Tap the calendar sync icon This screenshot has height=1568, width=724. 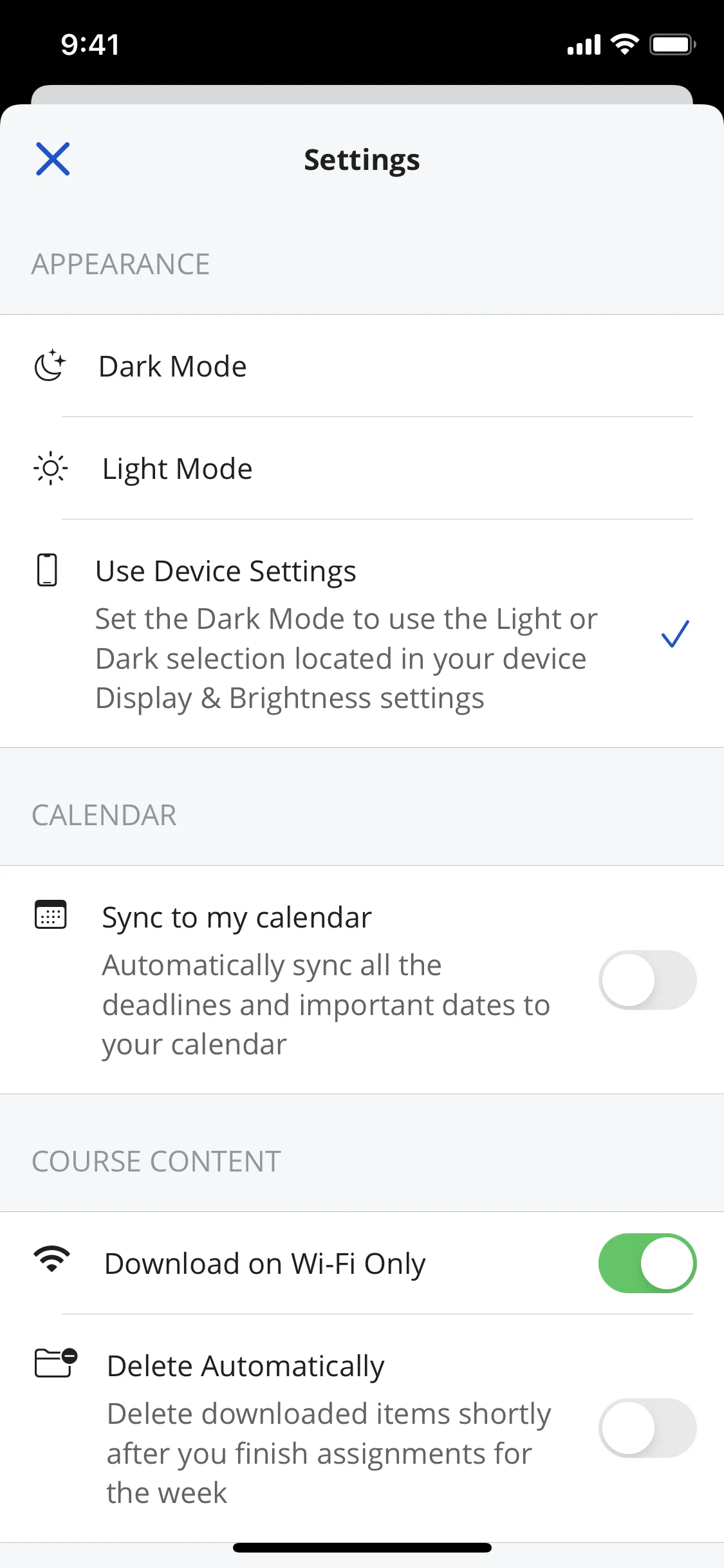[50, 915]
